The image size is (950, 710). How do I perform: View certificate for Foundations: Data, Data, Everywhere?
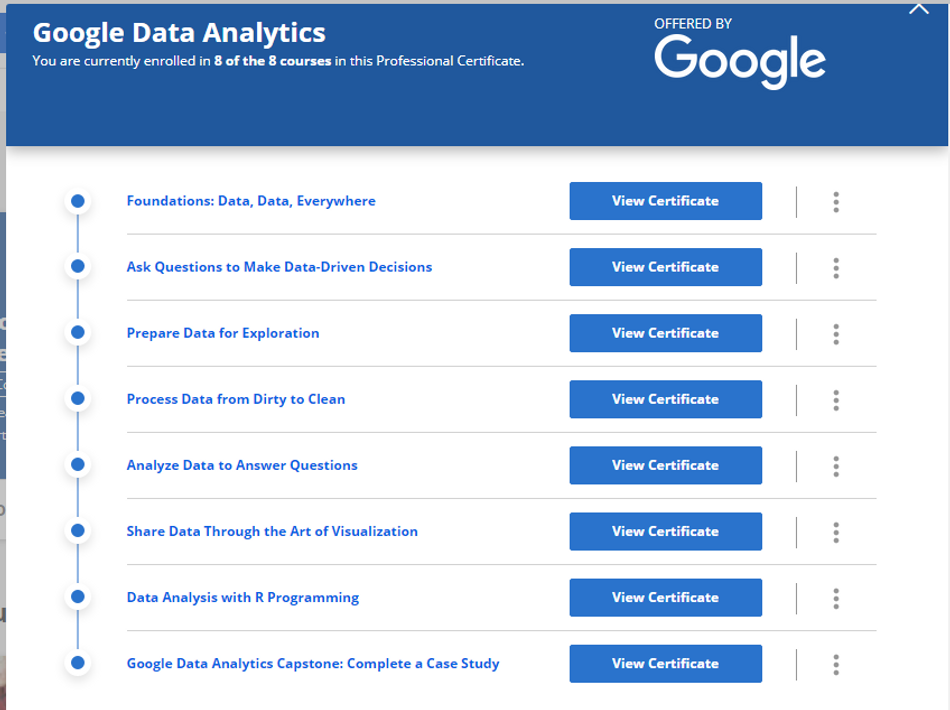point(665,201)
